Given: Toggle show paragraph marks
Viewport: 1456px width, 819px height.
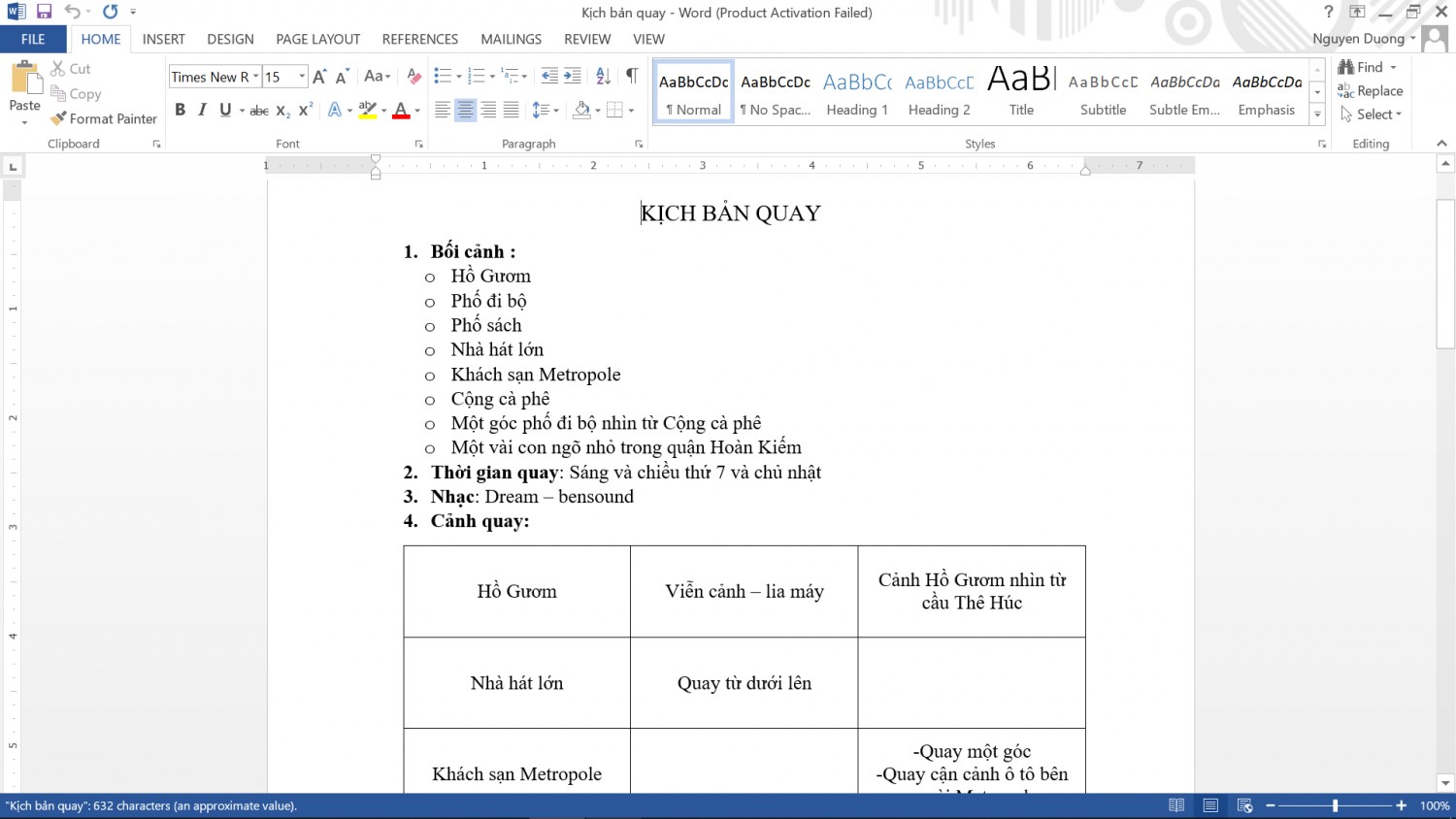Looking at the screenshot, I should coord(632,77).
